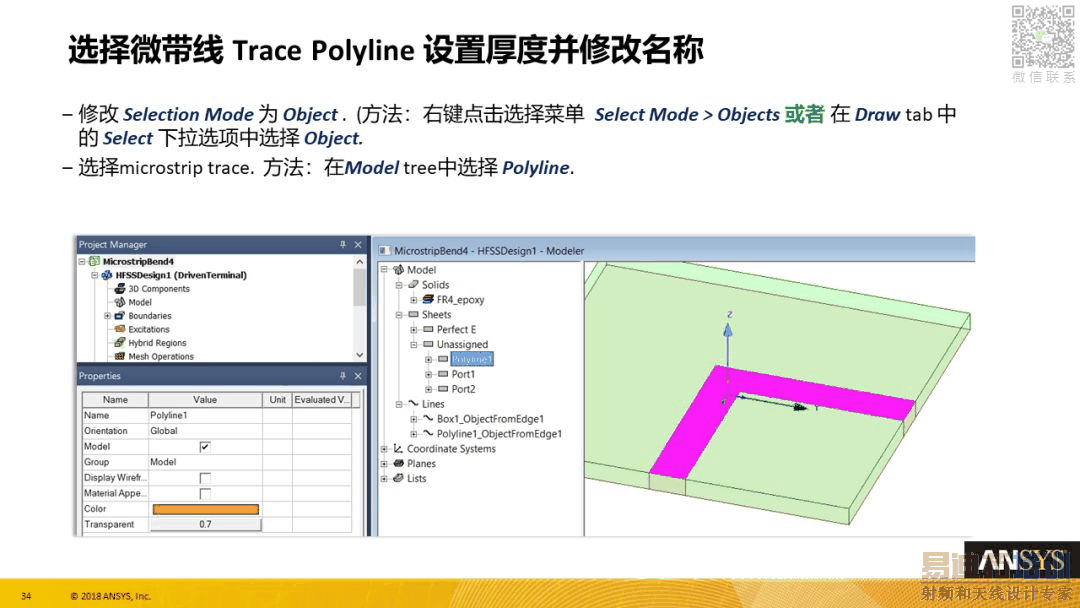Click the 3D Components icon

[120, 289]
